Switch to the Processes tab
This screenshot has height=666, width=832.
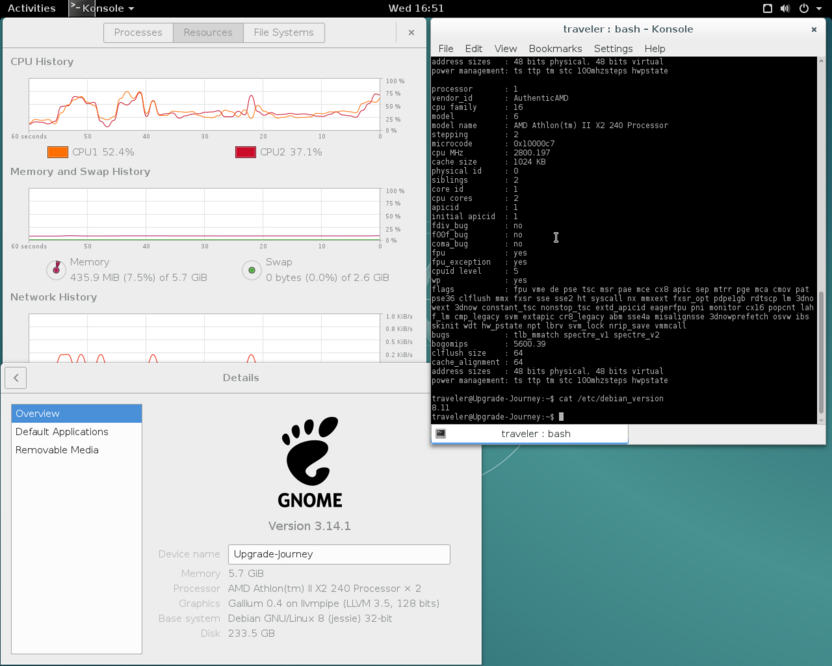(138, 32)
